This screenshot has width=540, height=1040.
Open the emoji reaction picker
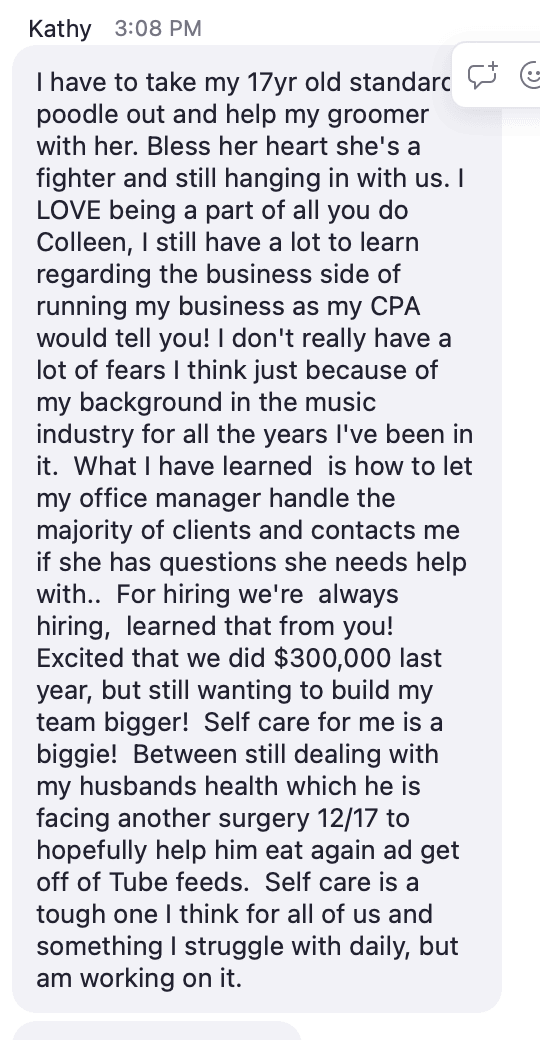point(530,75)
